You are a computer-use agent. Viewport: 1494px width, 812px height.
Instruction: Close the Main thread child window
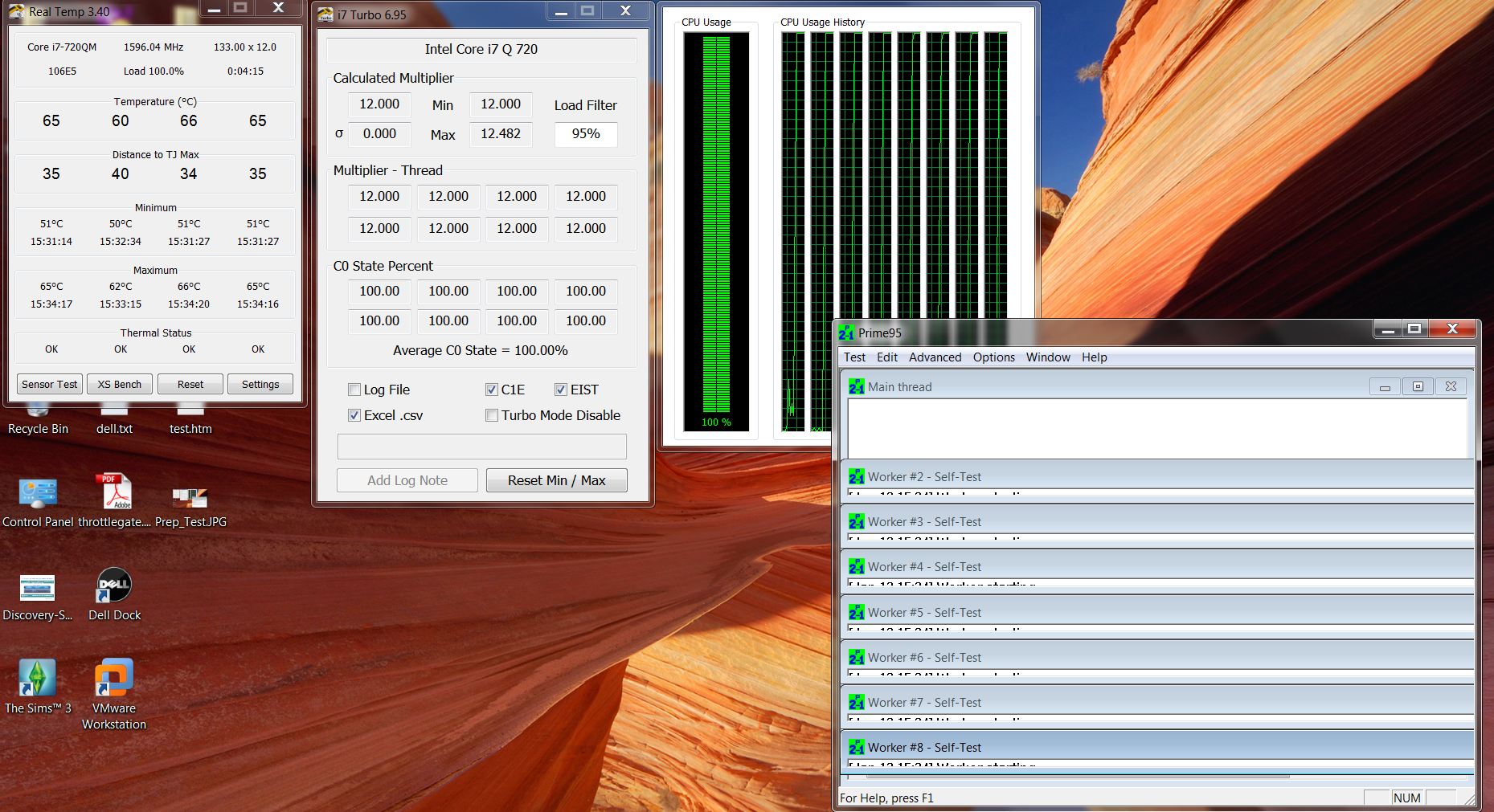click(x=1451, y=387)
